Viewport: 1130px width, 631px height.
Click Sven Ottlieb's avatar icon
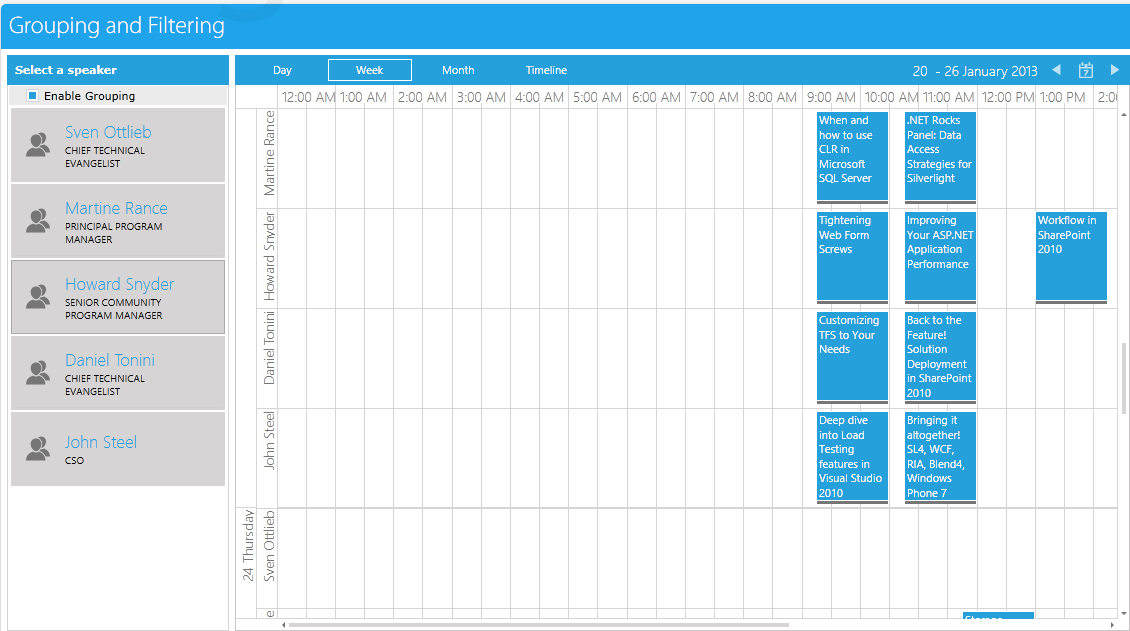(x=39, y=145)
